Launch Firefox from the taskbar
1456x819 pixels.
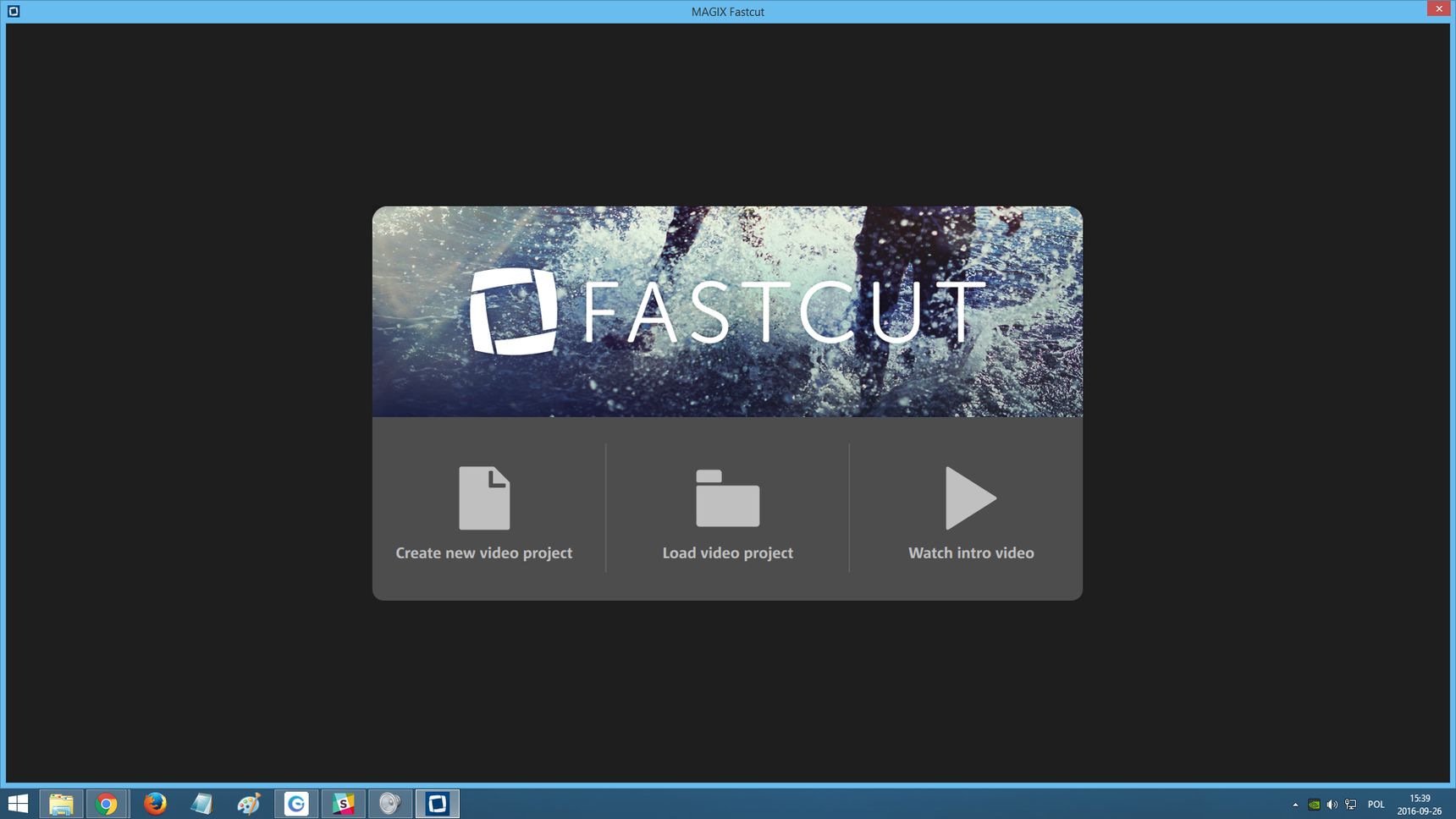[x=154, y=804]
